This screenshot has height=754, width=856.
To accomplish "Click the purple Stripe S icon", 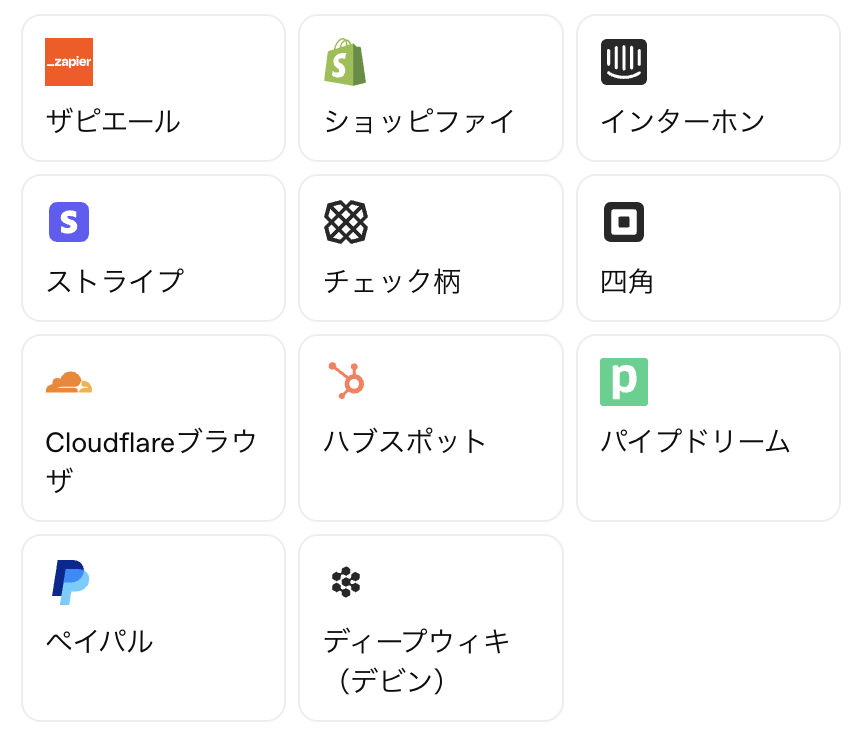I will click(69, 222).
